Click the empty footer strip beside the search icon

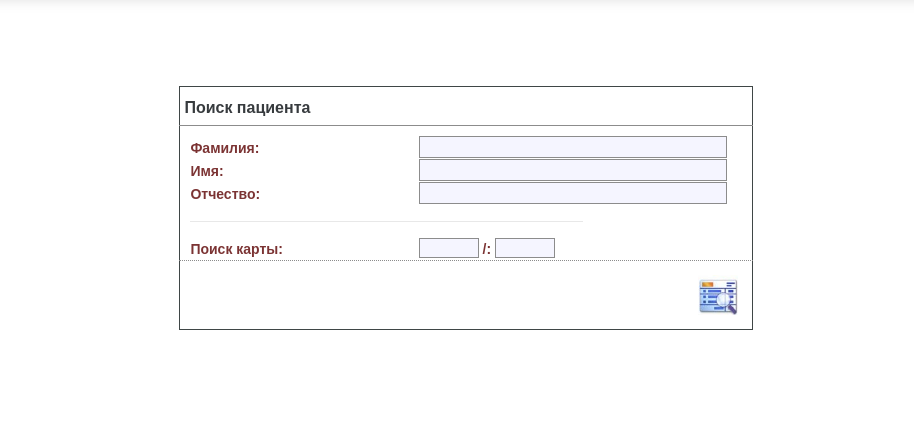pos(430,296)
